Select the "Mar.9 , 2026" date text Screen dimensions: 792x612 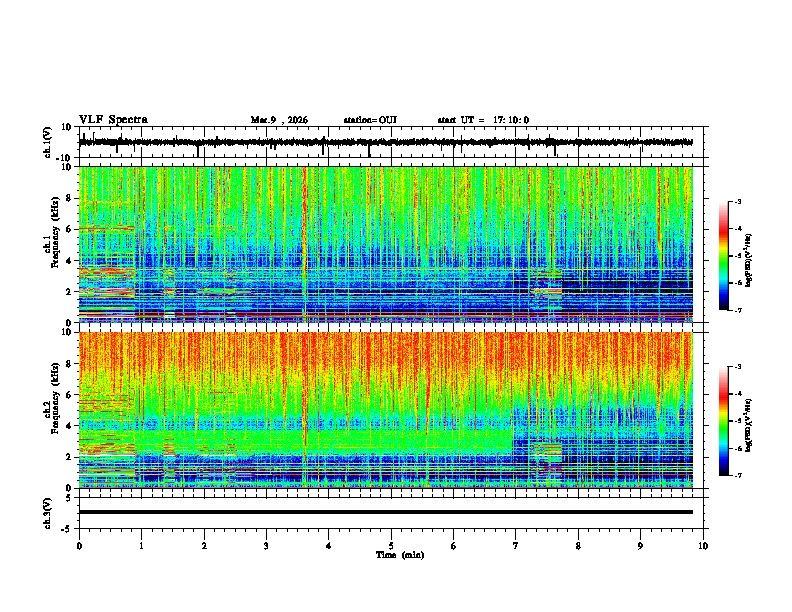(279, 120)
